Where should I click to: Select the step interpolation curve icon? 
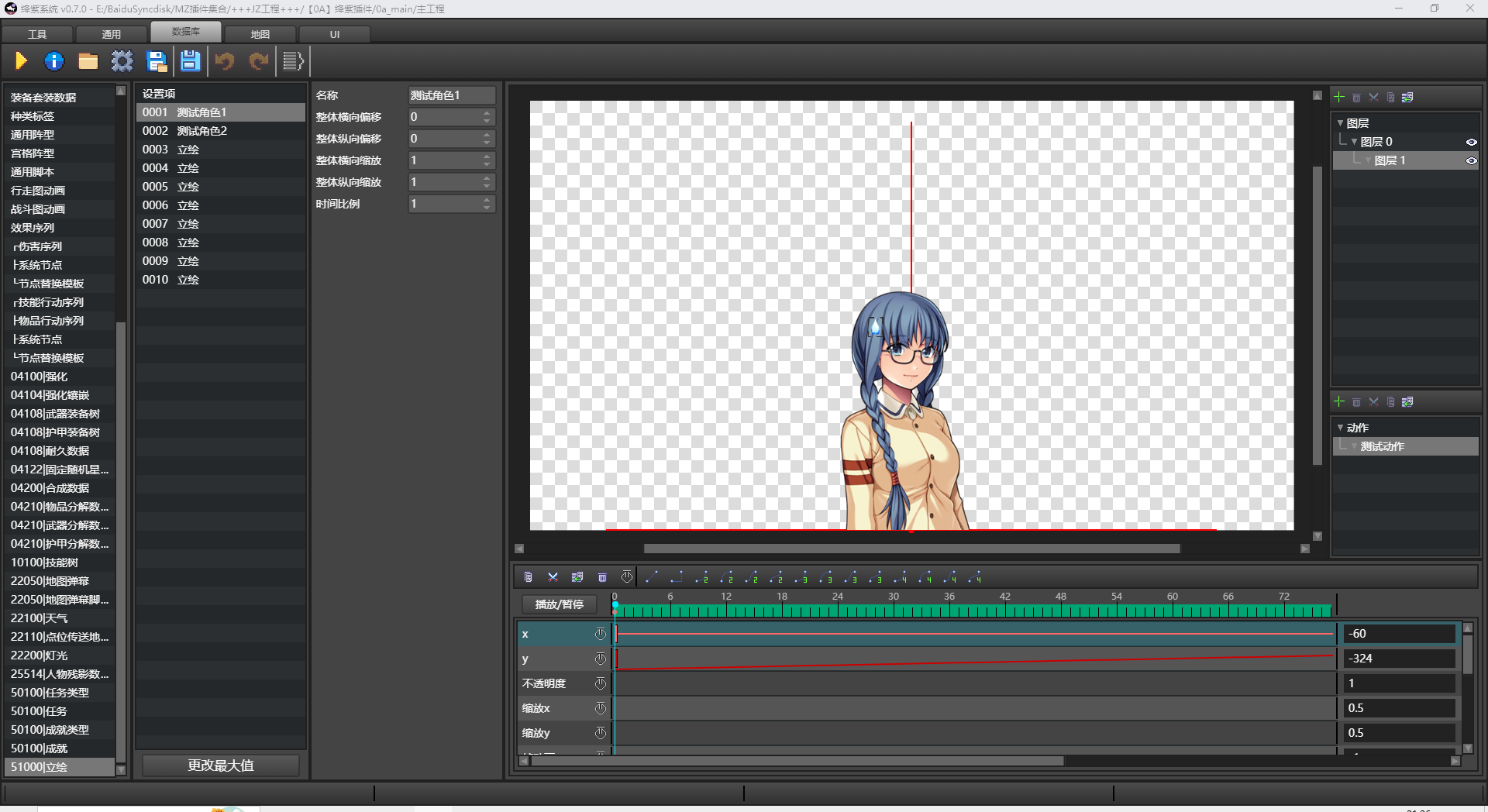(677, 577)
